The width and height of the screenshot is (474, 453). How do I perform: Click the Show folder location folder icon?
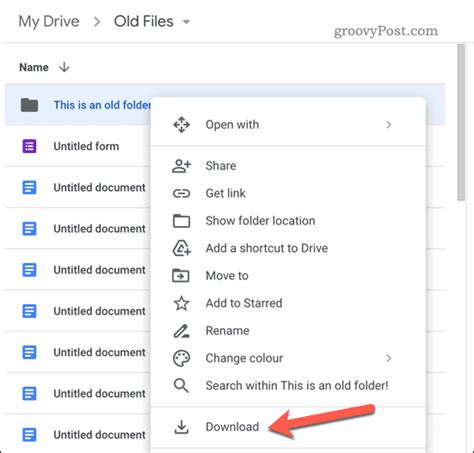click(x=181, y=221)
